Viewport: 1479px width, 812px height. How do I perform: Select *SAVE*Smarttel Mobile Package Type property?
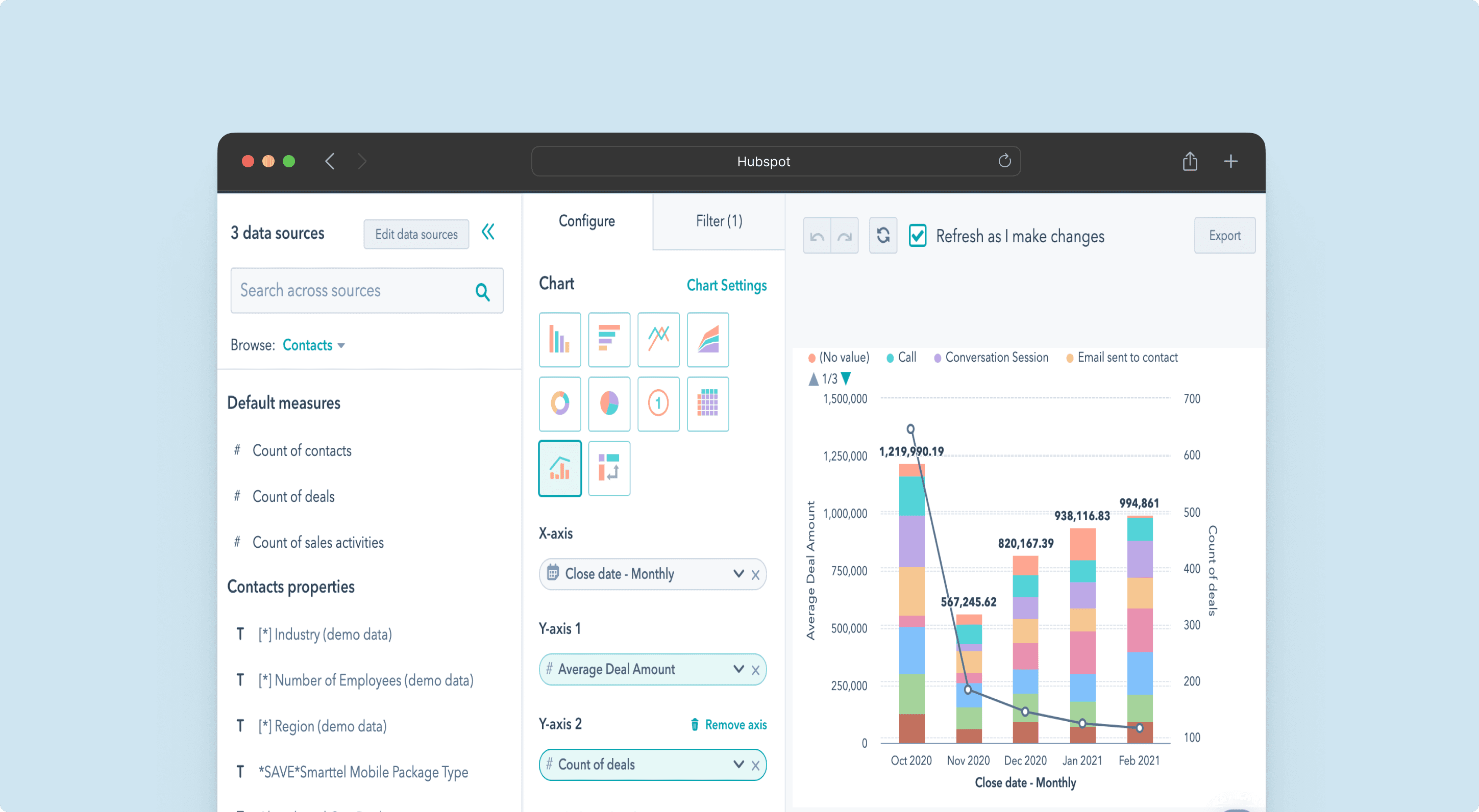[363, 772]
